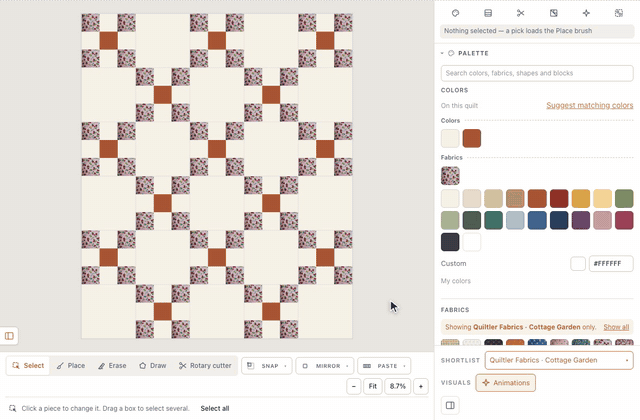Viewport: 640px width, 420px height.
Task: Click the Animations button
Action: click(x=506, y=383)
